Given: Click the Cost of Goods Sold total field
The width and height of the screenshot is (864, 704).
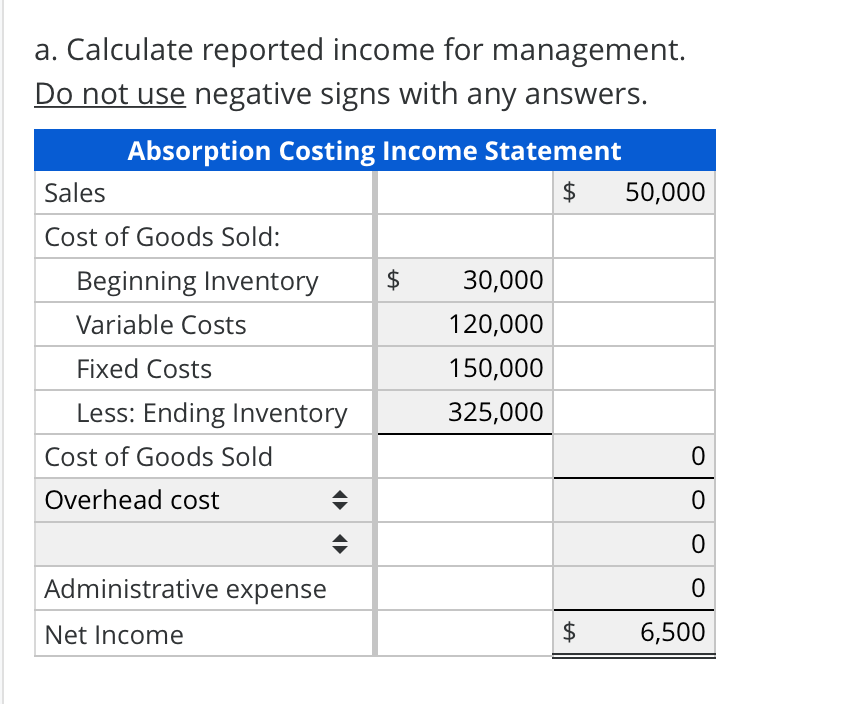Looking at the screenshot, I should click(634, 456).
